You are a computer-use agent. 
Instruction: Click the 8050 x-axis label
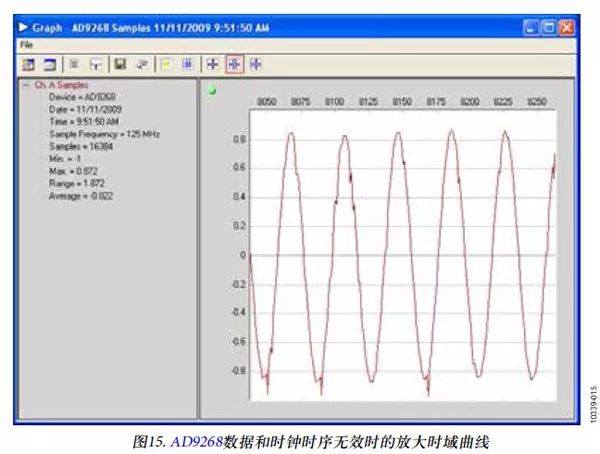click(x=267, y=102)
